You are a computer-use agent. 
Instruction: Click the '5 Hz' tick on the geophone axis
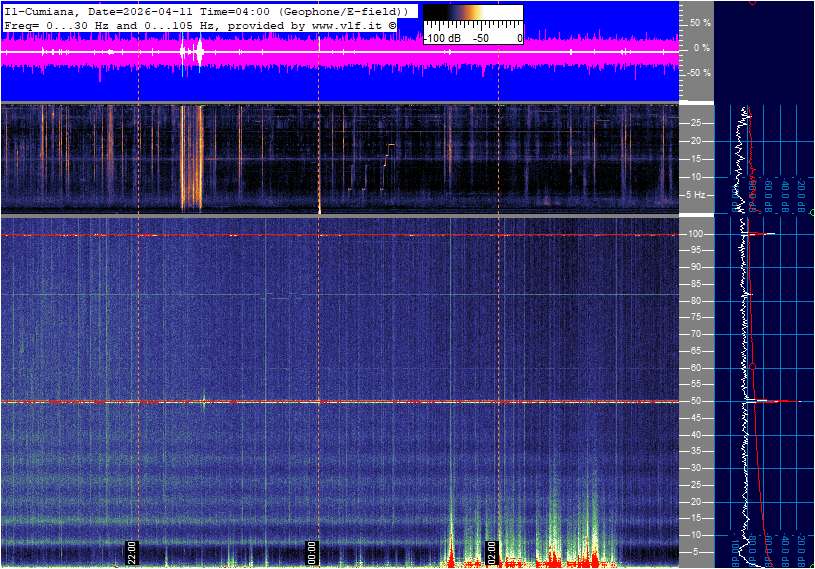695,195
